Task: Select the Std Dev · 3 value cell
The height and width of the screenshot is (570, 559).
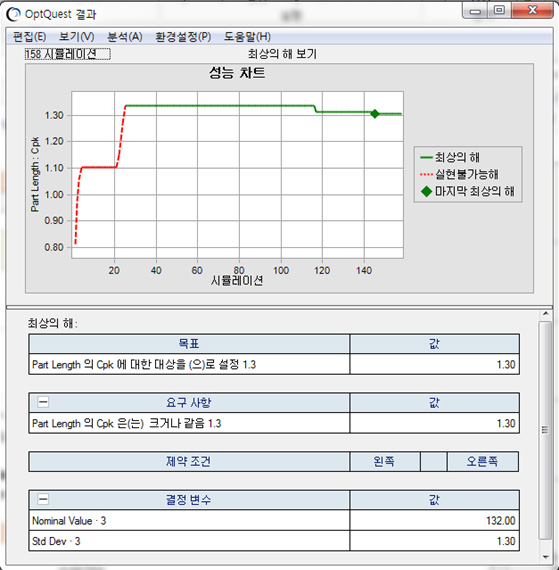Action: (434, 541)
